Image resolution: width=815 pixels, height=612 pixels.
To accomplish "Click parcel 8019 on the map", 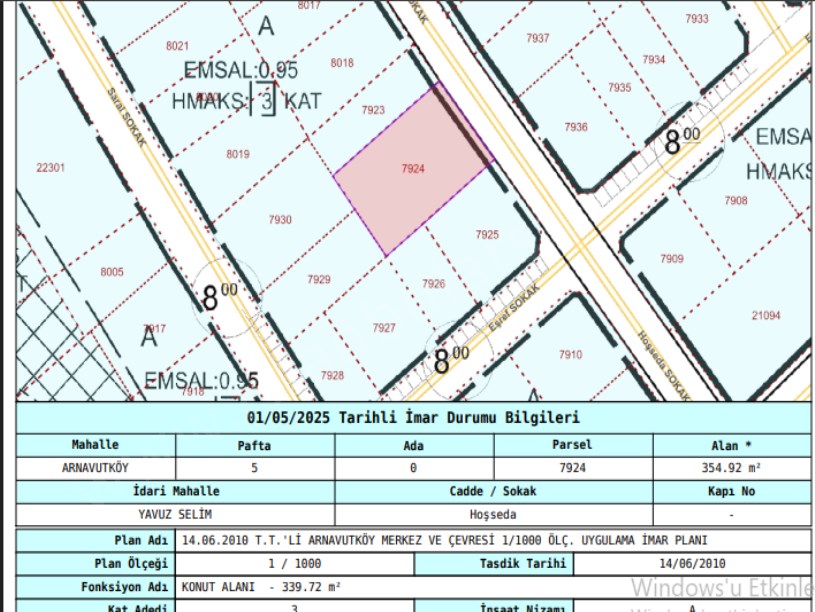I will pos(237,154).
